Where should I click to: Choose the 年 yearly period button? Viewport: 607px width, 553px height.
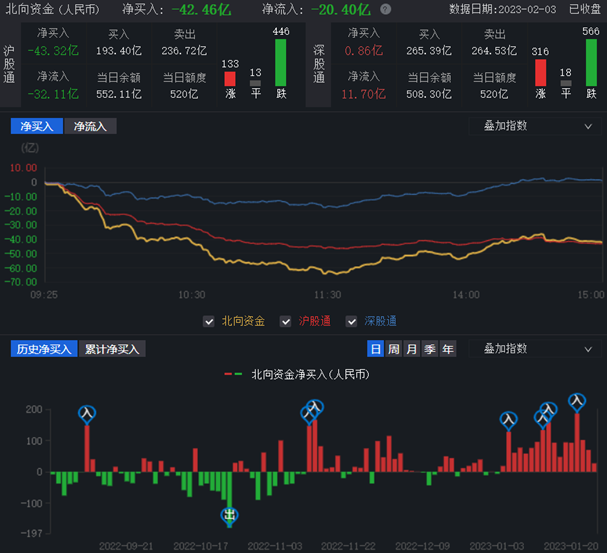(448, 349)
